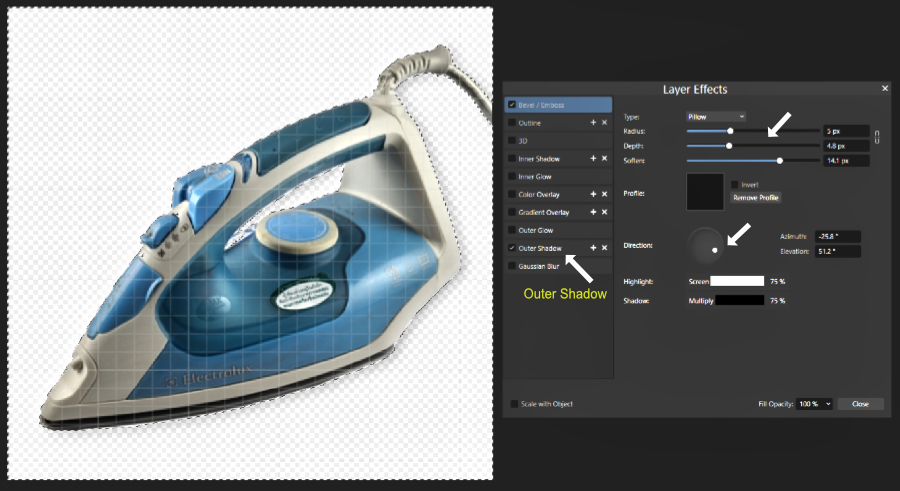900x491 pixels.
Task: Select the 3D effect in the list
Action: (523, 141)
